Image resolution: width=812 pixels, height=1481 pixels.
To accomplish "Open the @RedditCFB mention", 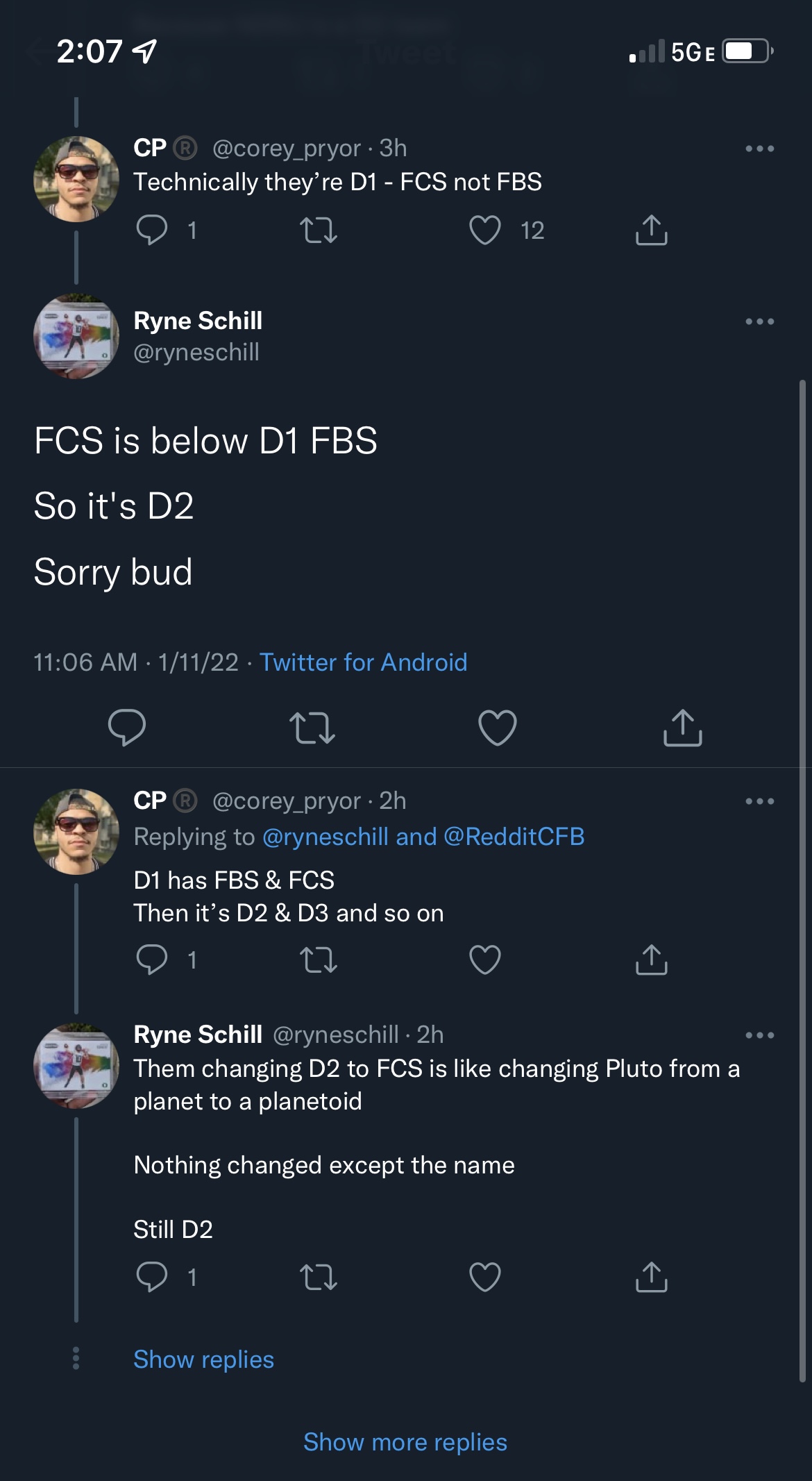I will pyautogui.click(x=514, y=837).
